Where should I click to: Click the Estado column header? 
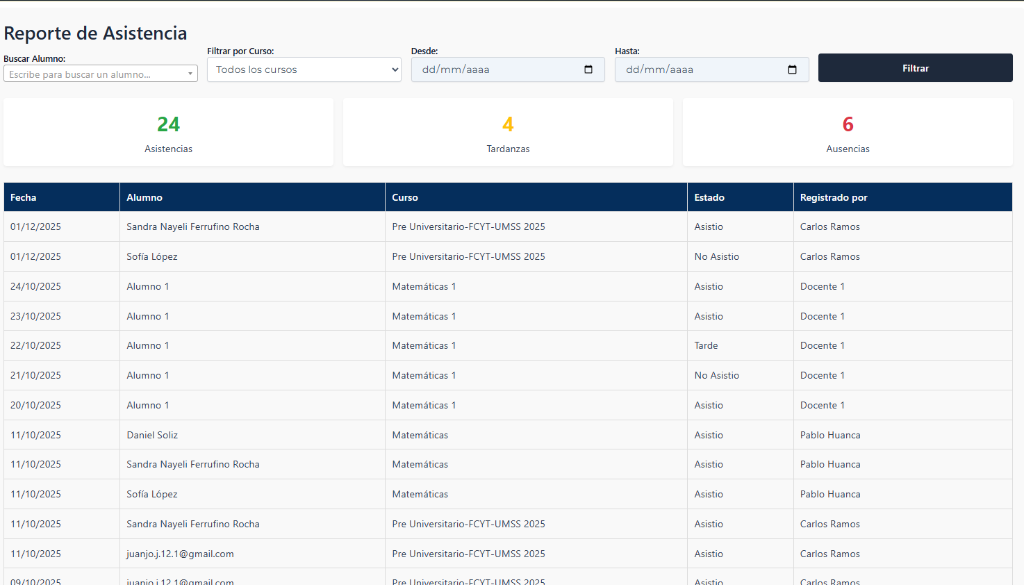(x=709, y=198)
